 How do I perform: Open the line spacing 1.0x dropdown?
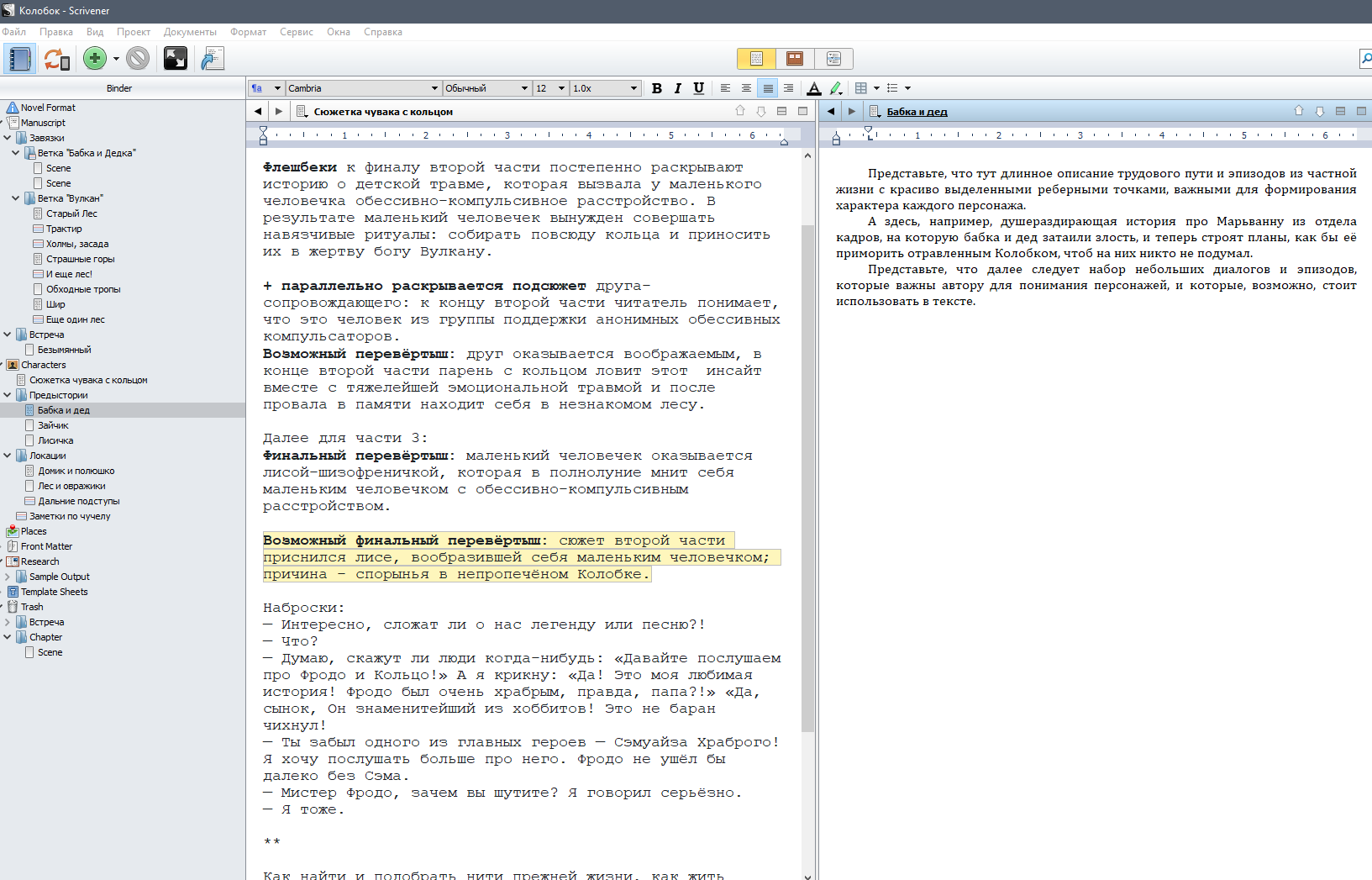click(605, 88)
